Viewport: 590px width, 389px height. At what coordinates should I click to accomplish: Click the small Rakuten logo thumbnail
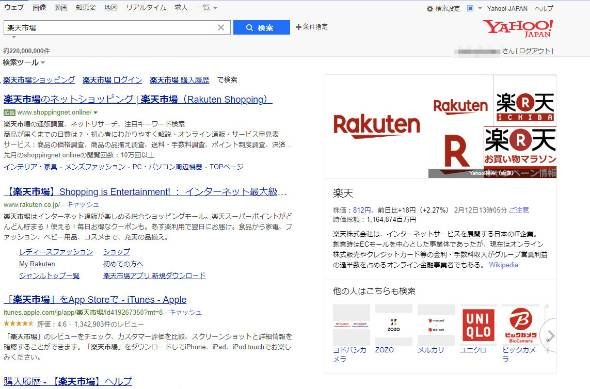click(x=460, y=106)
